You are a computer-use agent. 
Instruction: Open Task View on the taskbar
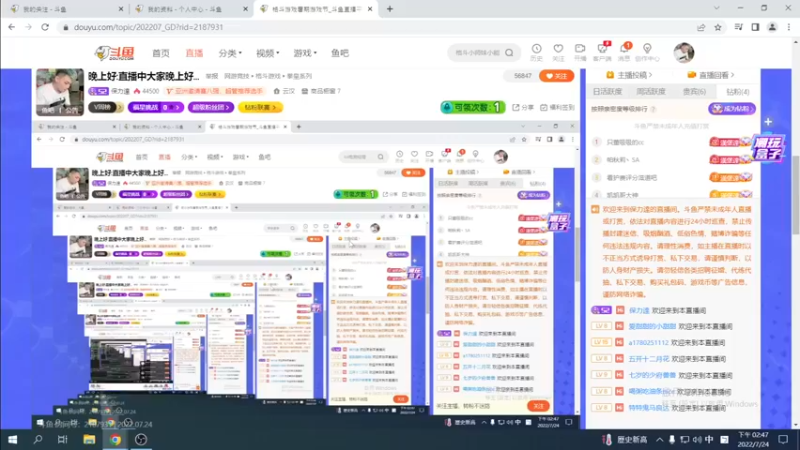point(63,439)
